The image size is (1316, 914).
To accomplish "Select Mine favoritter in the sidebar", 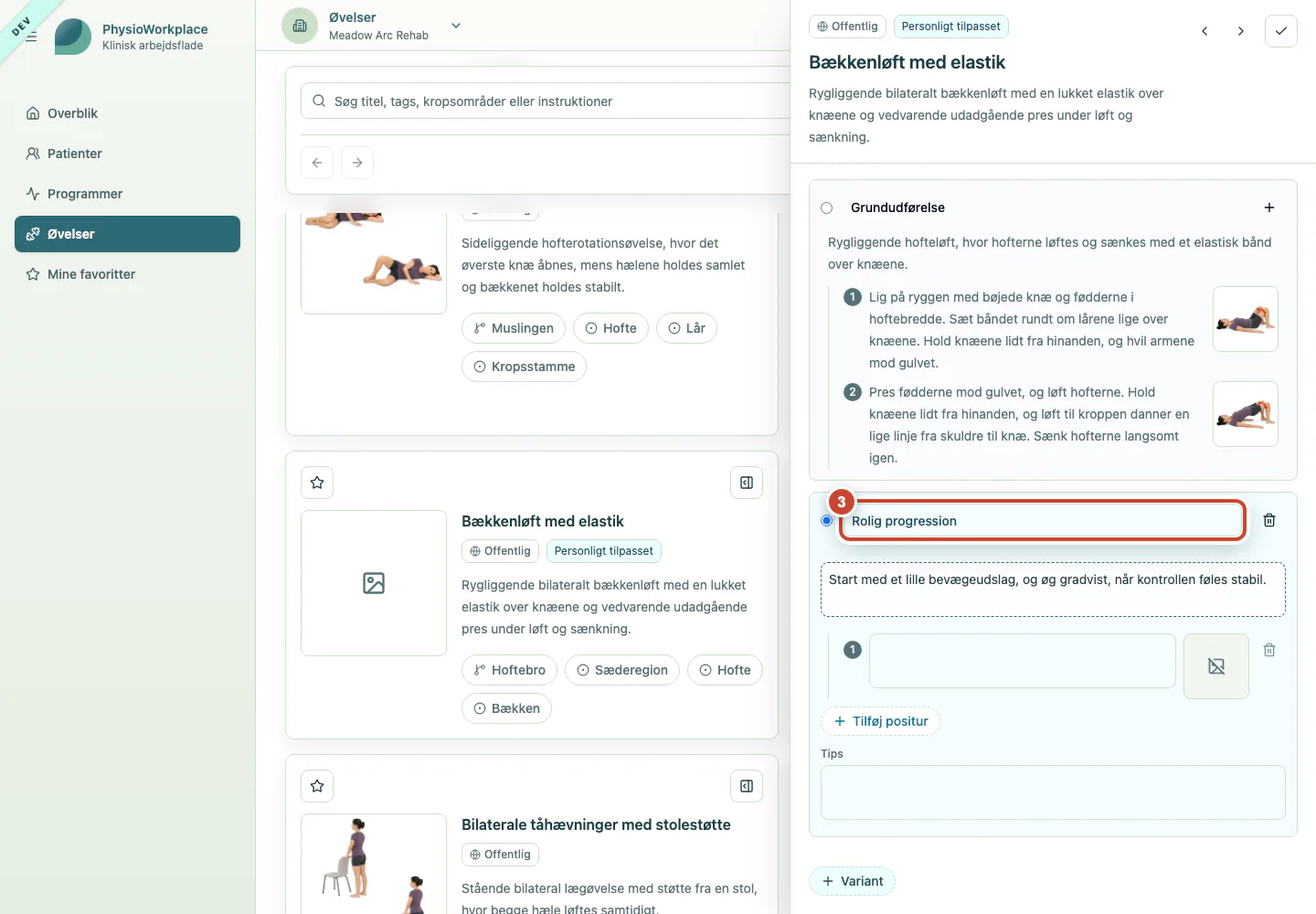I will [127, 274].
